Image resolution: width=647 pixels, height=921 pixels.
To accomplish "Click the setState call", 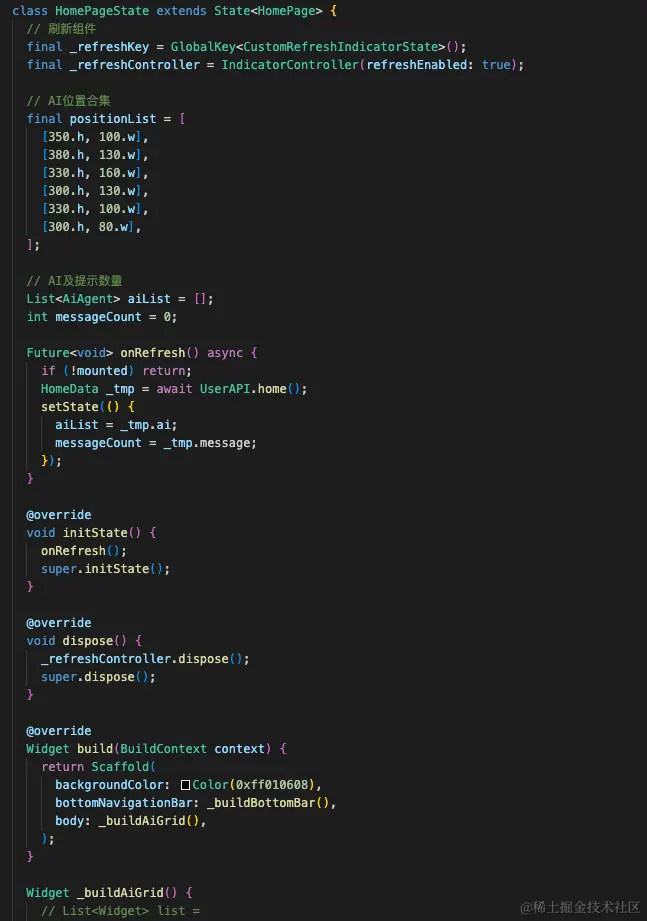I will (70, 406).
